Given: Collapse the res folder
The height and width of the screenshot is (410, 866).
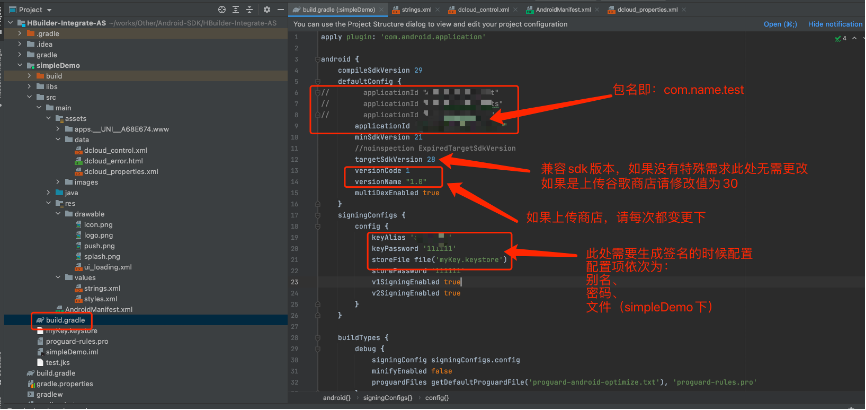Looking at the screenshot, I should tap(48, 203).
